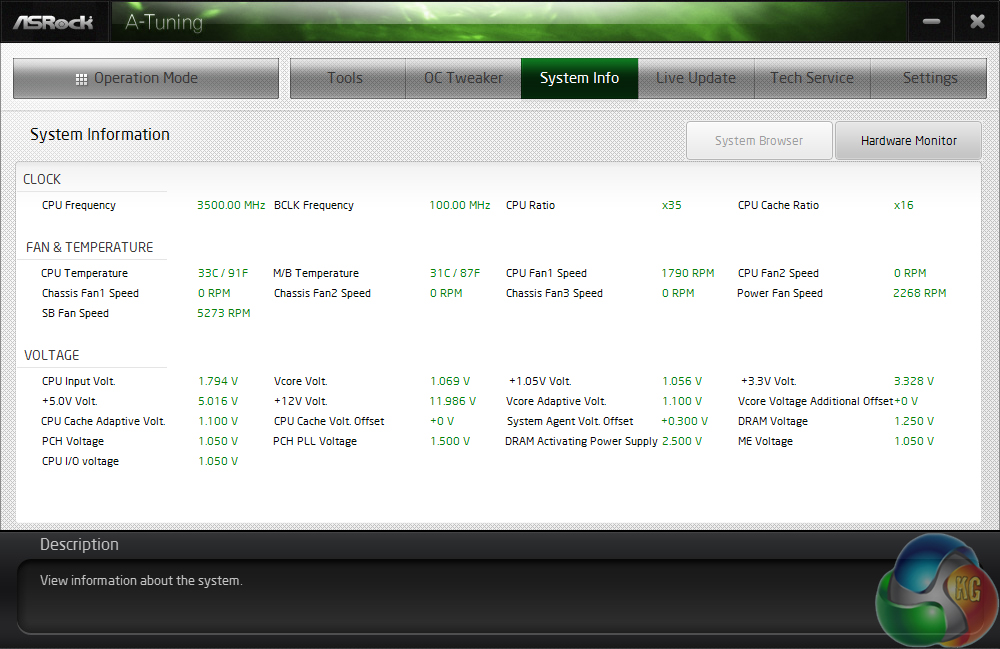
Task: Click the FAN & TEMPERATURE section heading
Action: point(89,247)
